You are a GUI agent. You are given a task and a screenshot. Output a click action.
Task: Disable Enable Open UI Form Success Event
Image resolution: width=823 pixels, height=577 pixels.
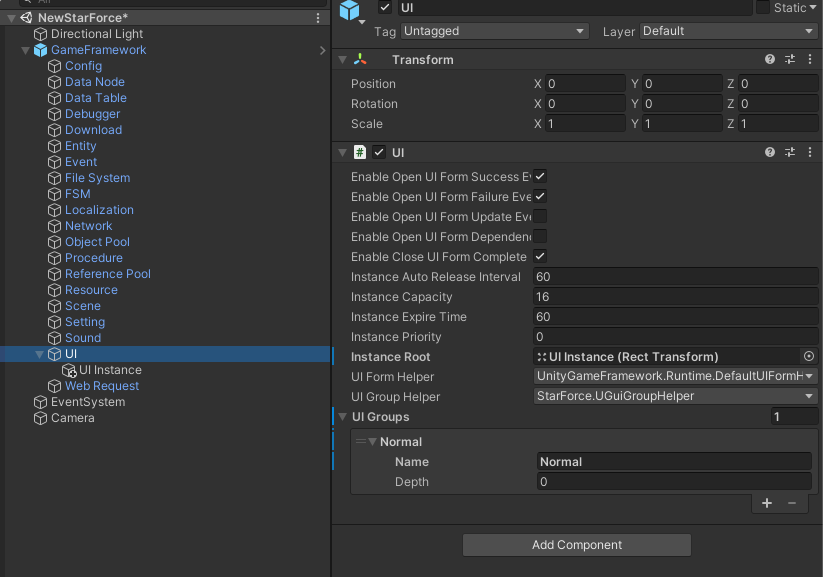click(540, 176)
